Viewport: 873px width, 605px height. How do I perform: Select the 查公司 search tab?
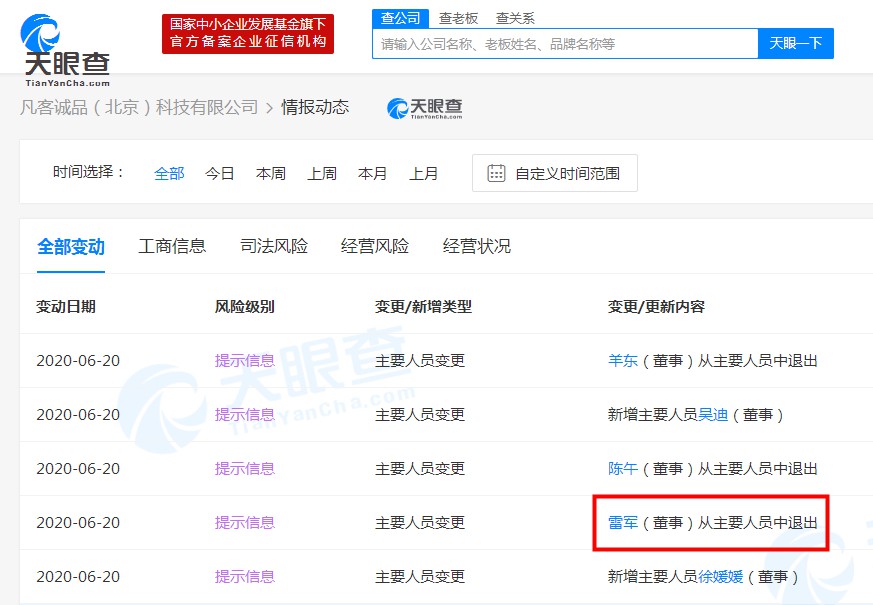(400, 18)
